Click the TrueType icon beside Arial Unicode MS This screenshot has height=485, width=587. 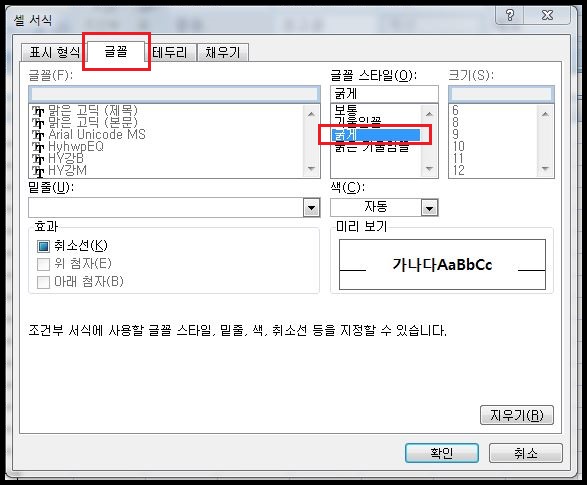38,135
